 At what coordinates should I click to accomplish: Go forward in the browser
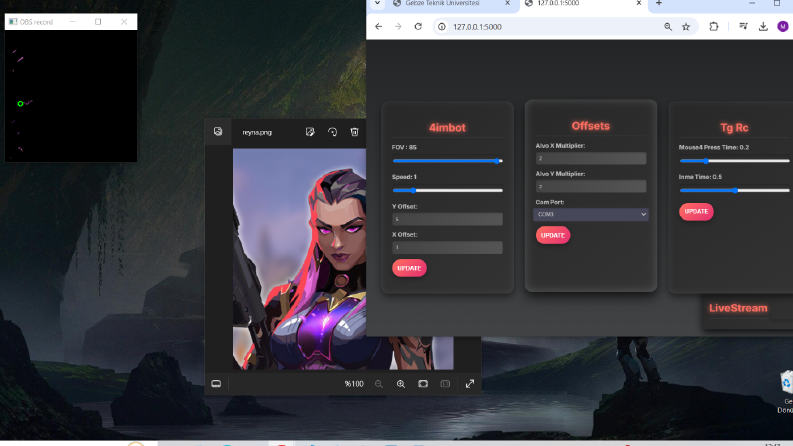tap(398, 27)
